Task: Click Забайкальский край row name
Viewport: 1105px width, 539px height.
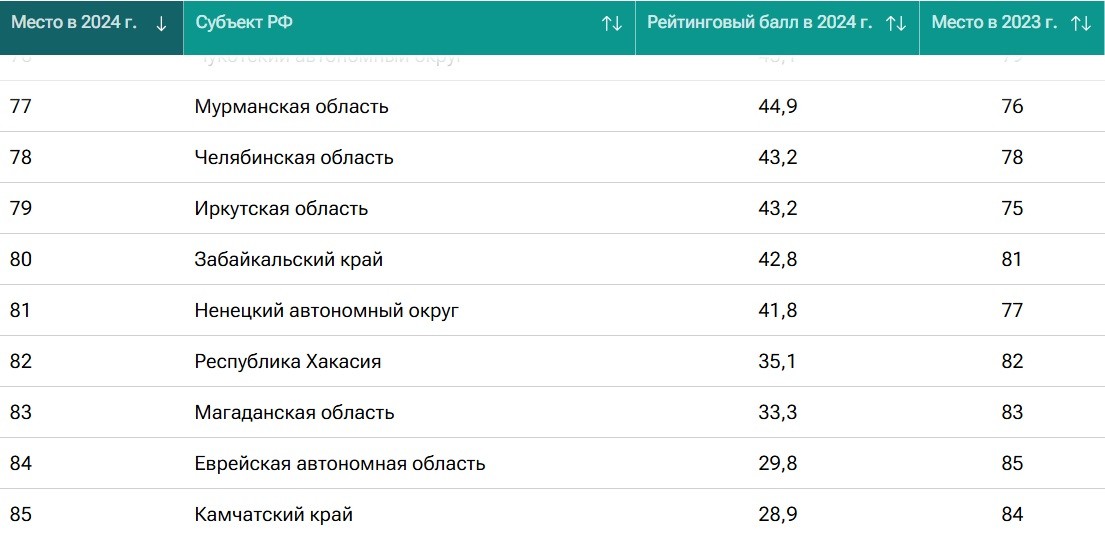Action: click(289, 260)
